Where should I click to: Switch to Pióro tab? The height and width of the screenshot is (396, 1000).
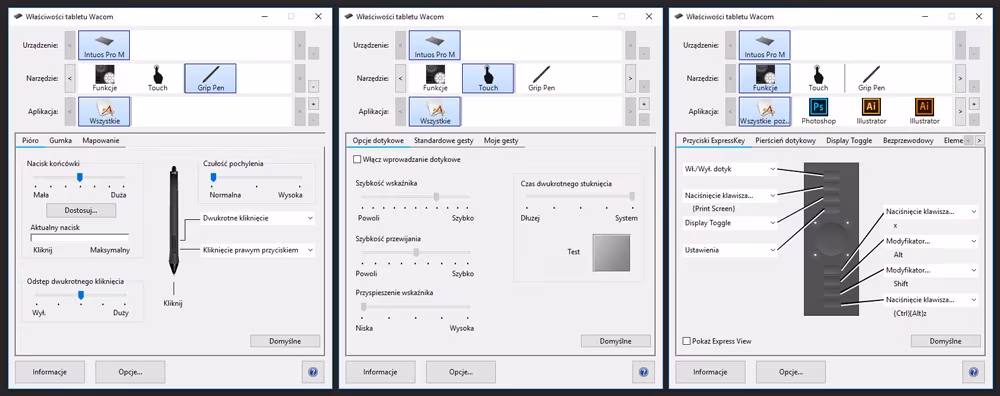(30, 140)
